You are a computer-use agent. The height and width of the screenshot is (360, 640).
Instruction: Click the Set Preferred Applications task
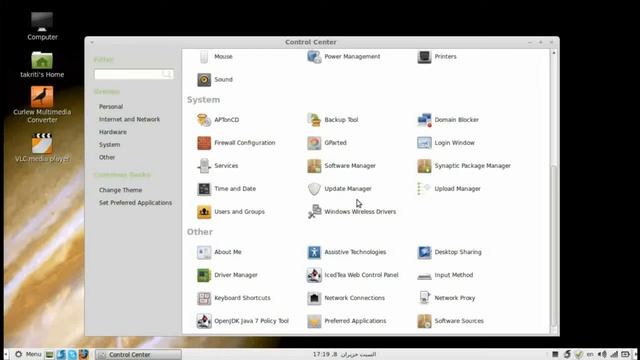(x=135, y=203)
